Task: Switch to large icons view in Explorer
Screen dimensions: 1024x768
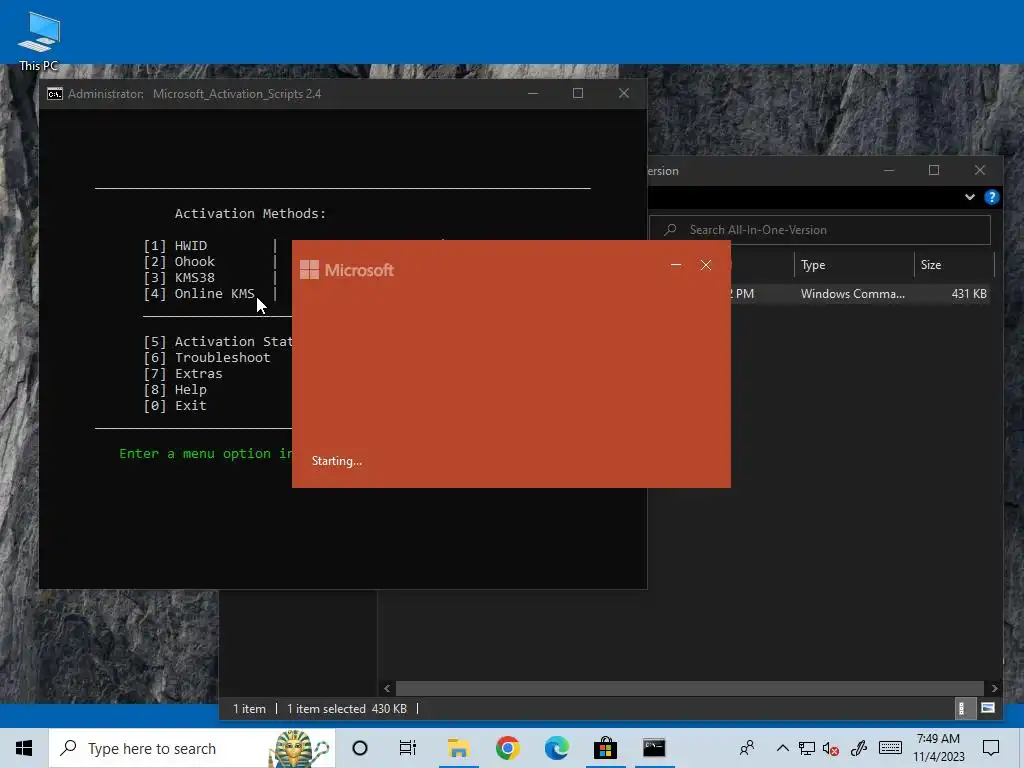Action: click(x=987, y=709)
